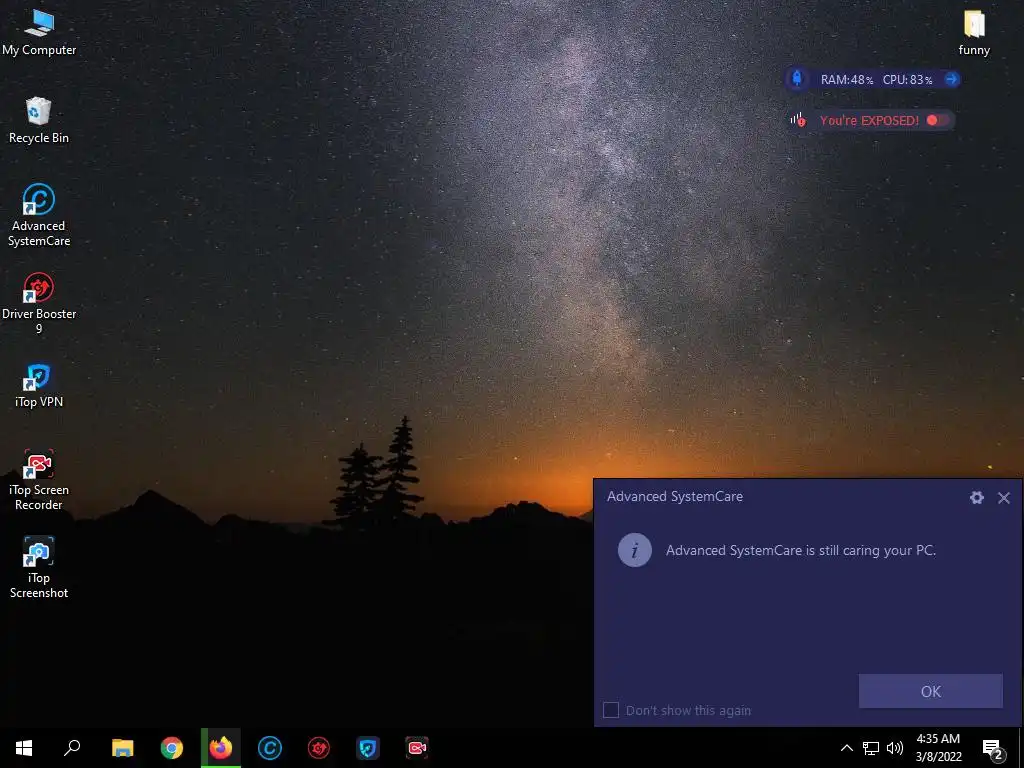Open iTop Screen Recorder from taskbar
This screenshot has height=768, width=1024.
pos(417,748)
